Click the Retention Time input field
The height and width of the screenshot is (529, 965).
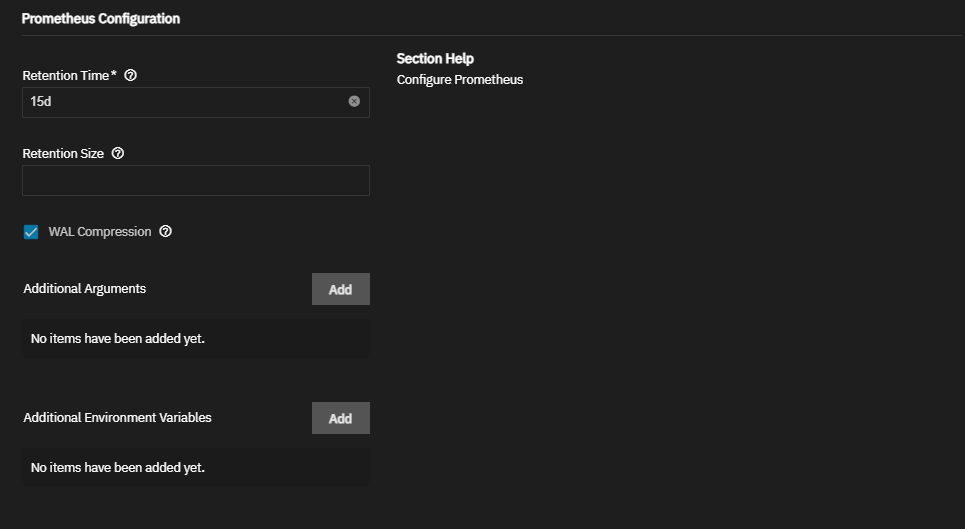coord(196,102)
